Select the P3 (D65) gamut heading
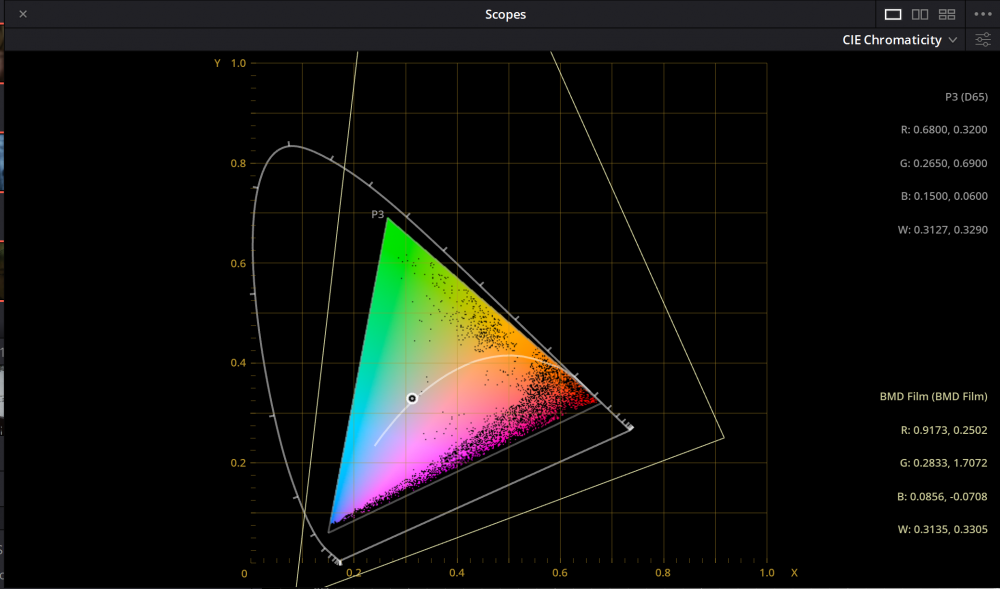The width and height of the screenshot is (1000, 589). pyautogui.click(x=966, y=97)
